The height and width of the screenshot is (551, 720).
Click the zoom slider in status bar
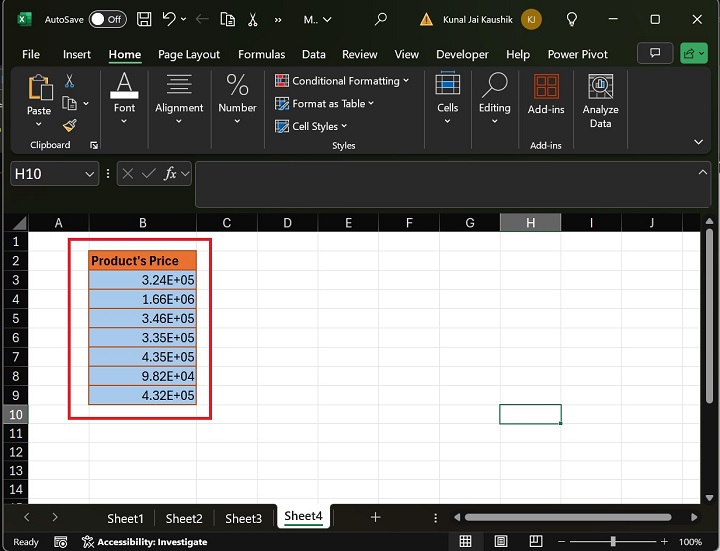pyautogui.click(x=613, y=541)
